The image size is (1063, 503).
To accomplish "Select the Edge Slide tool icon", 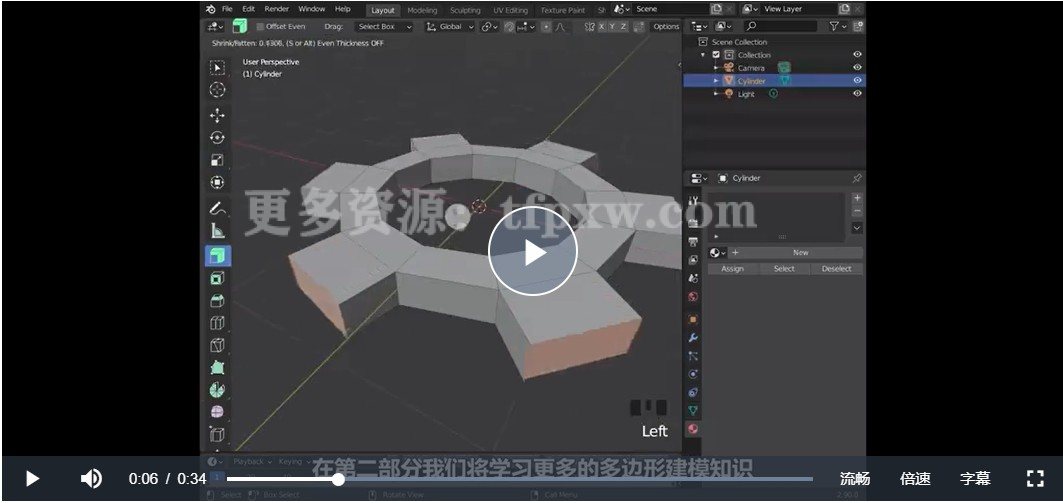I will click(x=217, y=434).
